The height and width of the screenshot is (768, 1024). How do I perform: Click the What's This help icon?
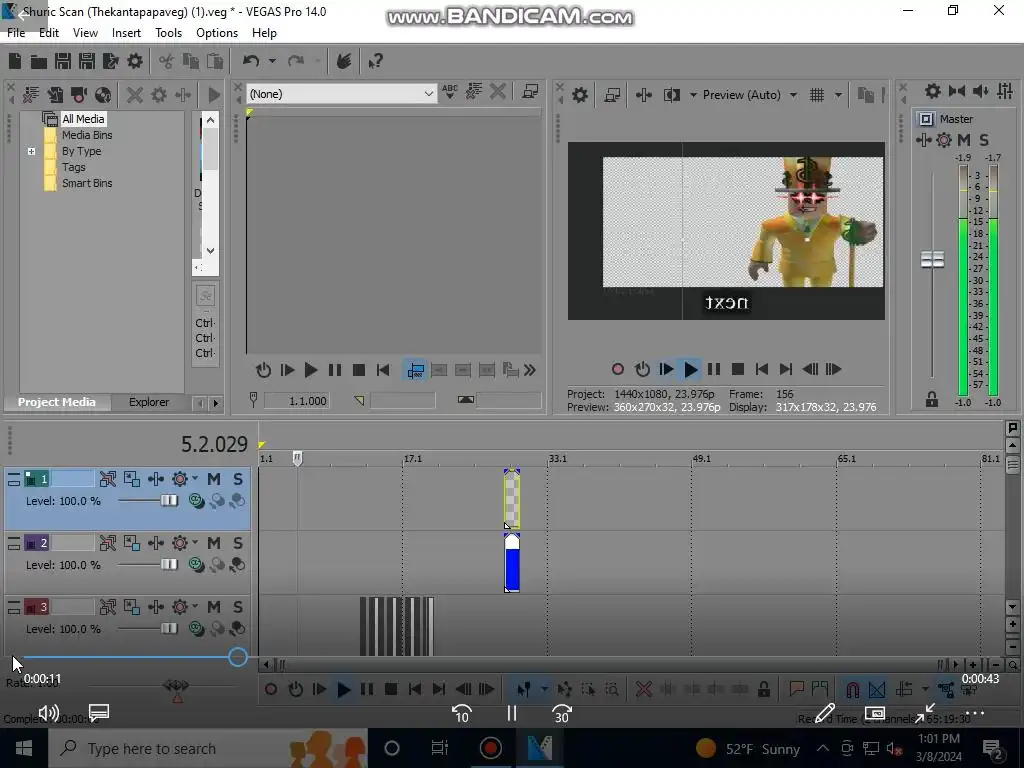pyautogui.click(x=375, y=61)
